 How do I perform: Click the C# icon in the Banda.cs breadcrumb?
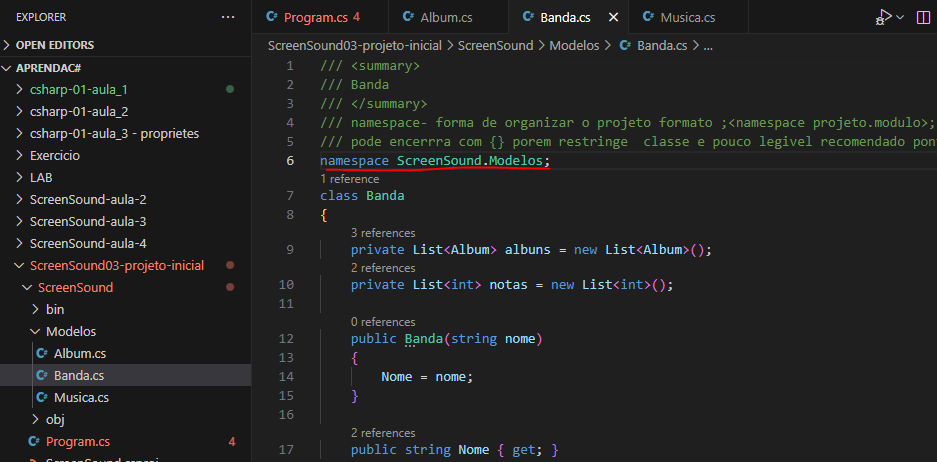[626, 45]
